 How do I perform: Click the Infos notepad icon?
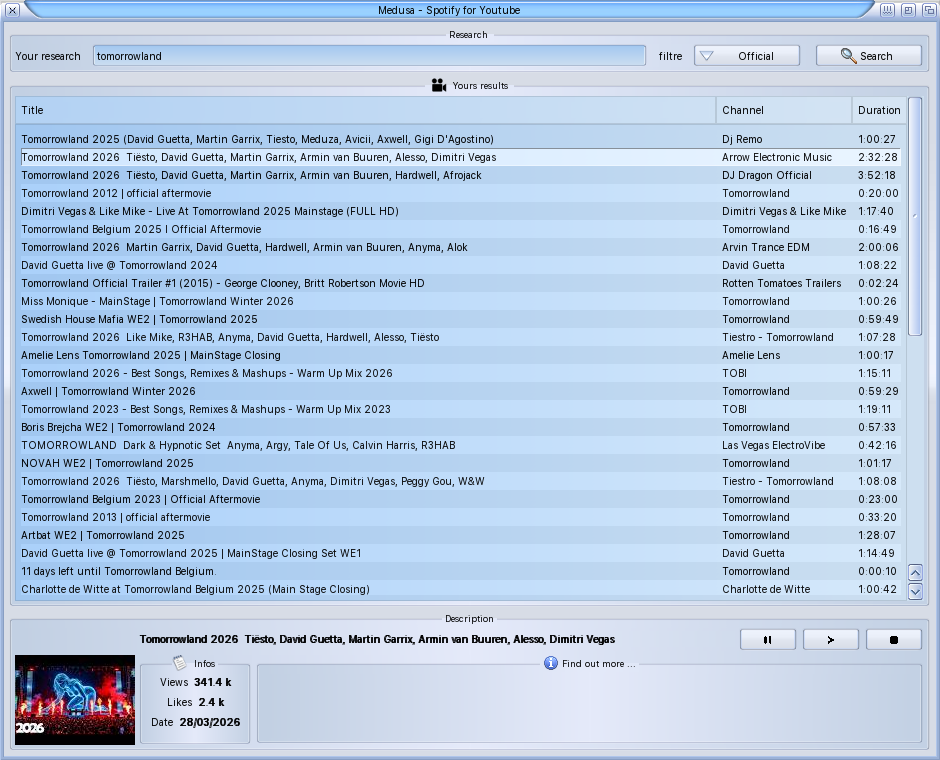pos(179,662)
